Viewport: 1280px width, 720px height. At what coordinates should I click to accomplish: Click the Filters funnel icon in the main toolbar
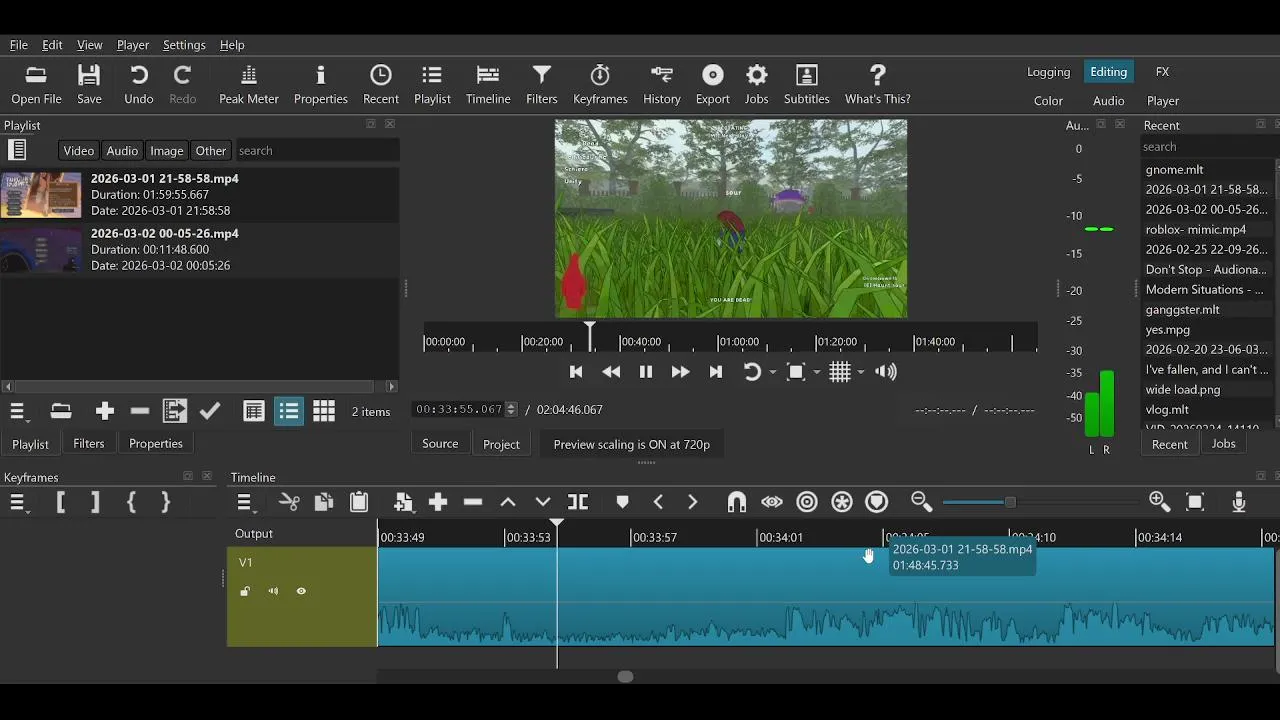point(542,85)
